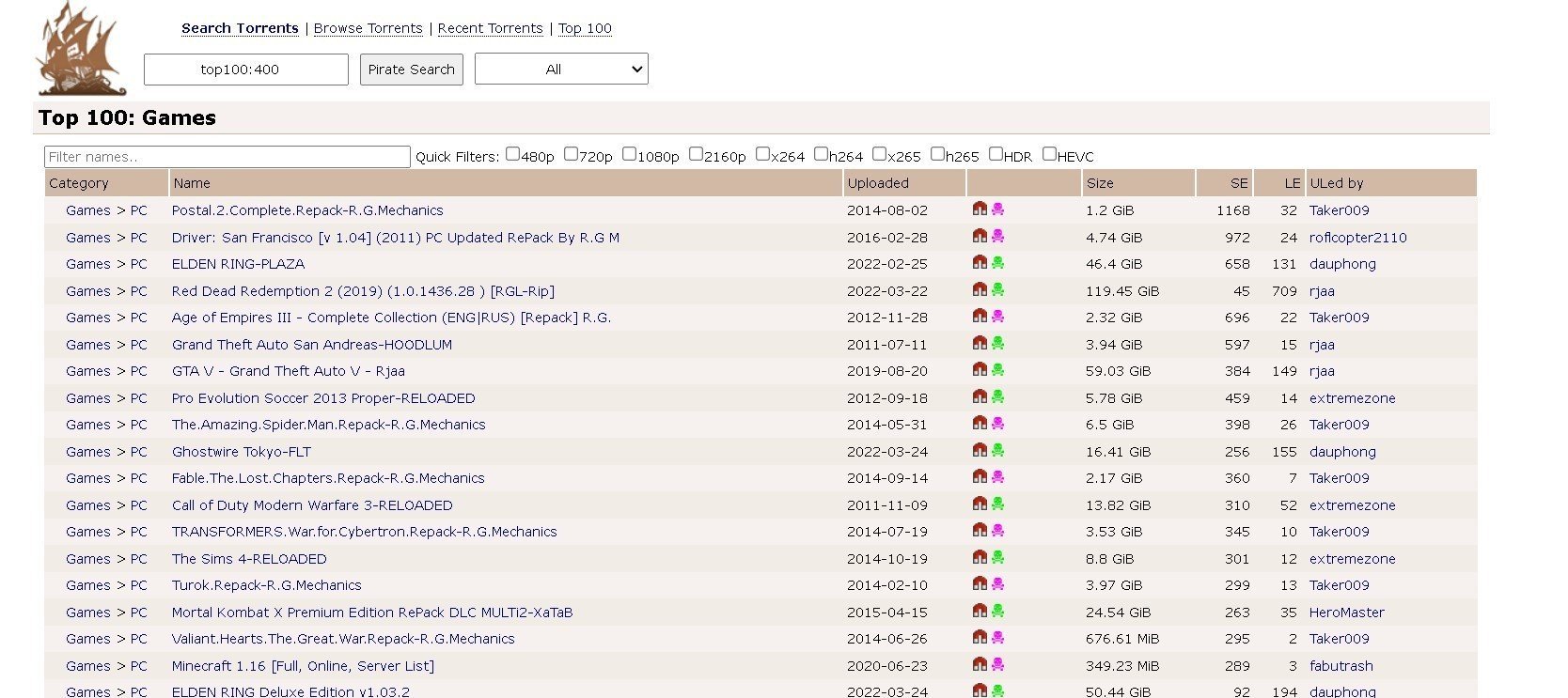Enable the HDR quick filter
1568x698 pixels.
tap(996, 153)
